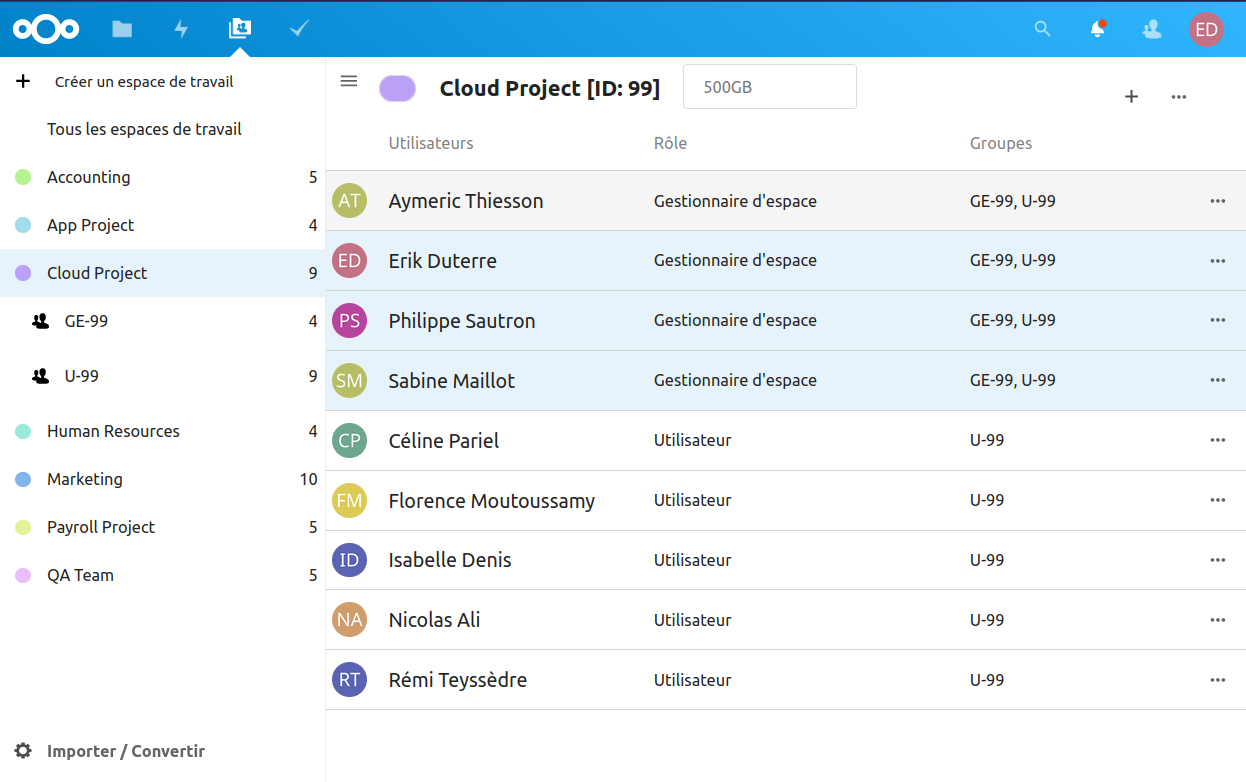Screen dimensions: 1246x782
Task: Select the Accounting workspace
Action: tap(162, 177)
